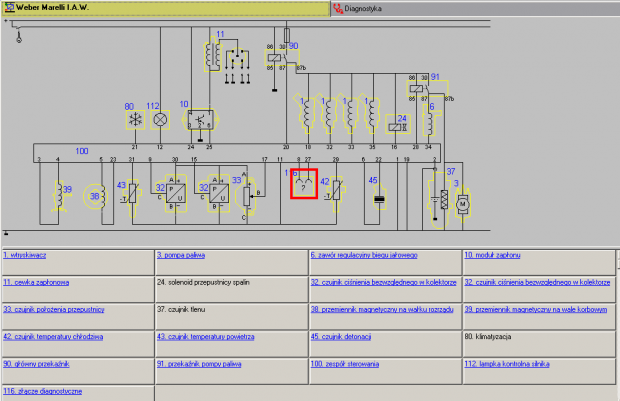Click the control unit label 100
The width and height of the screenshot is (620, 401).
coord(82,151)
